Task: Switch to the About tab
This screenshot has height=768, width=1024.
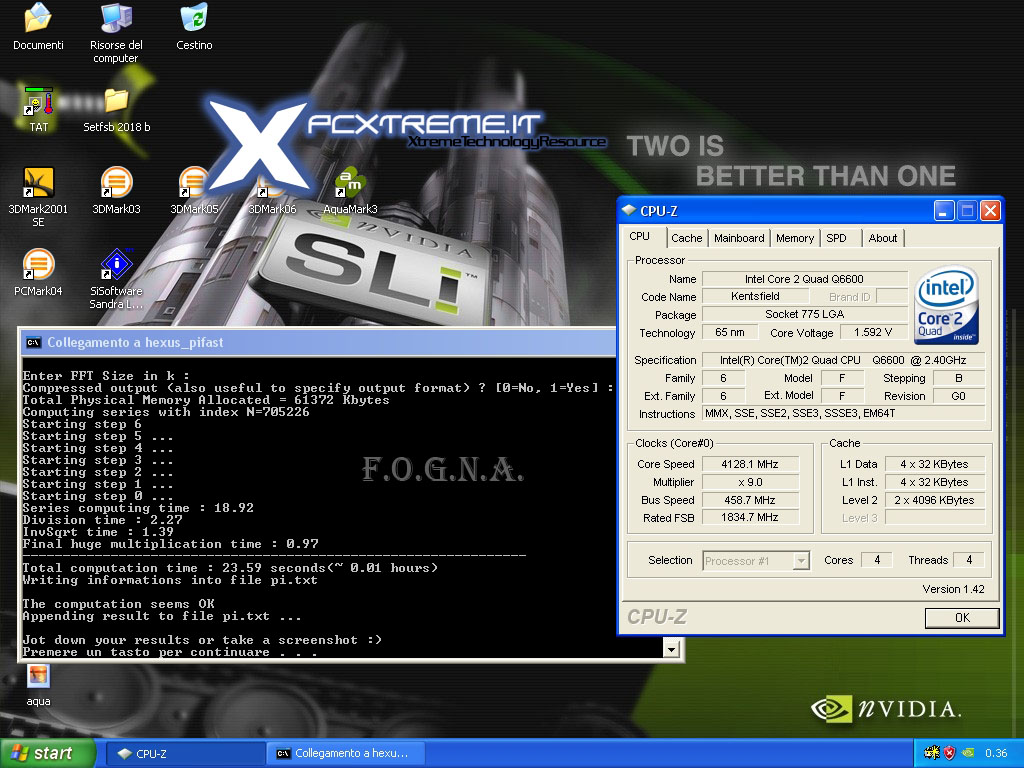Action: tap(883, 238)
